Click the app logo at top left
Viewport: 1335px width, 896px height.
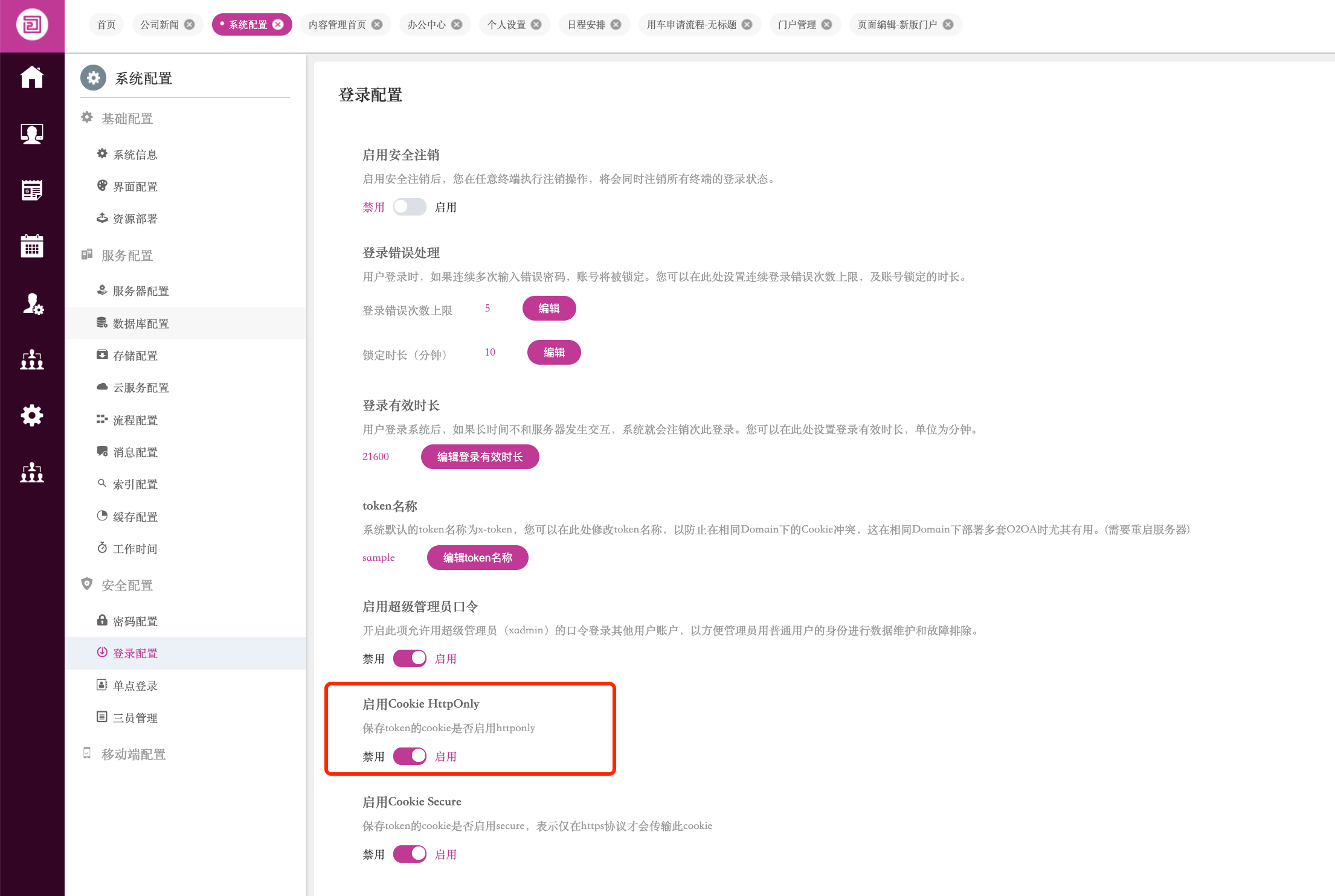click(x=32, y=25)
